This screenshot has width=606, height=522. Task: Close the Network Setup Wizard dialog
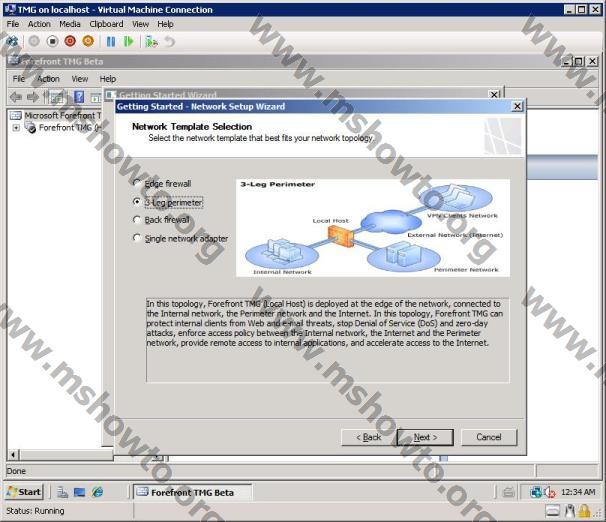click(517, 106)
